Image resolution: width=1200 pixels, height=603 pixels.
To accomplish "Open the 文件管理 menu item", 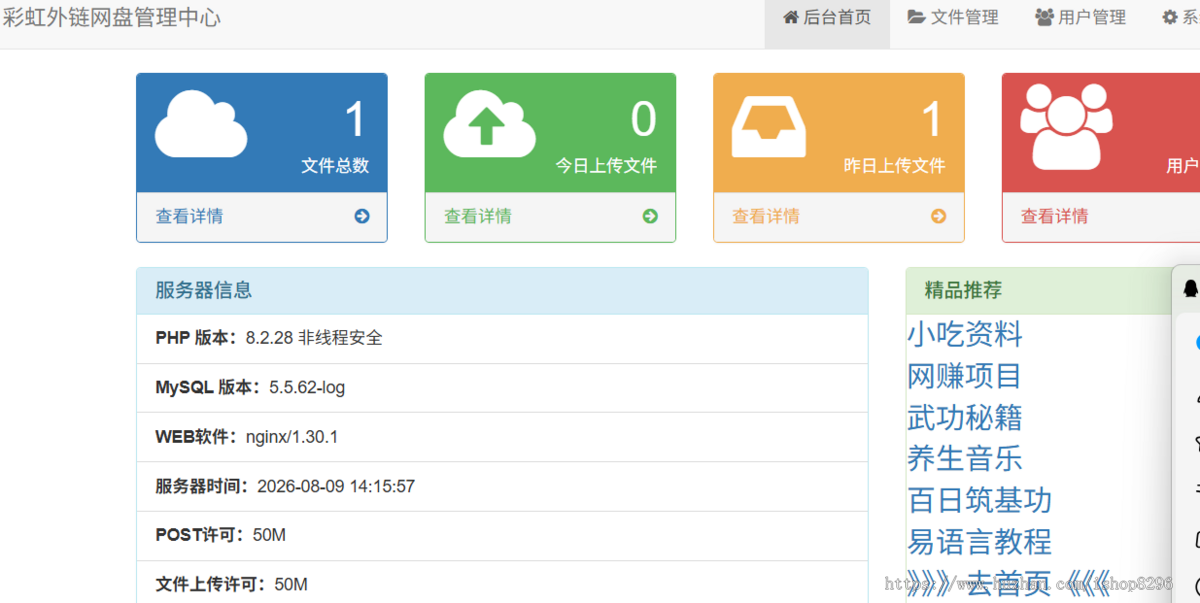I will [x=953, y=18].
